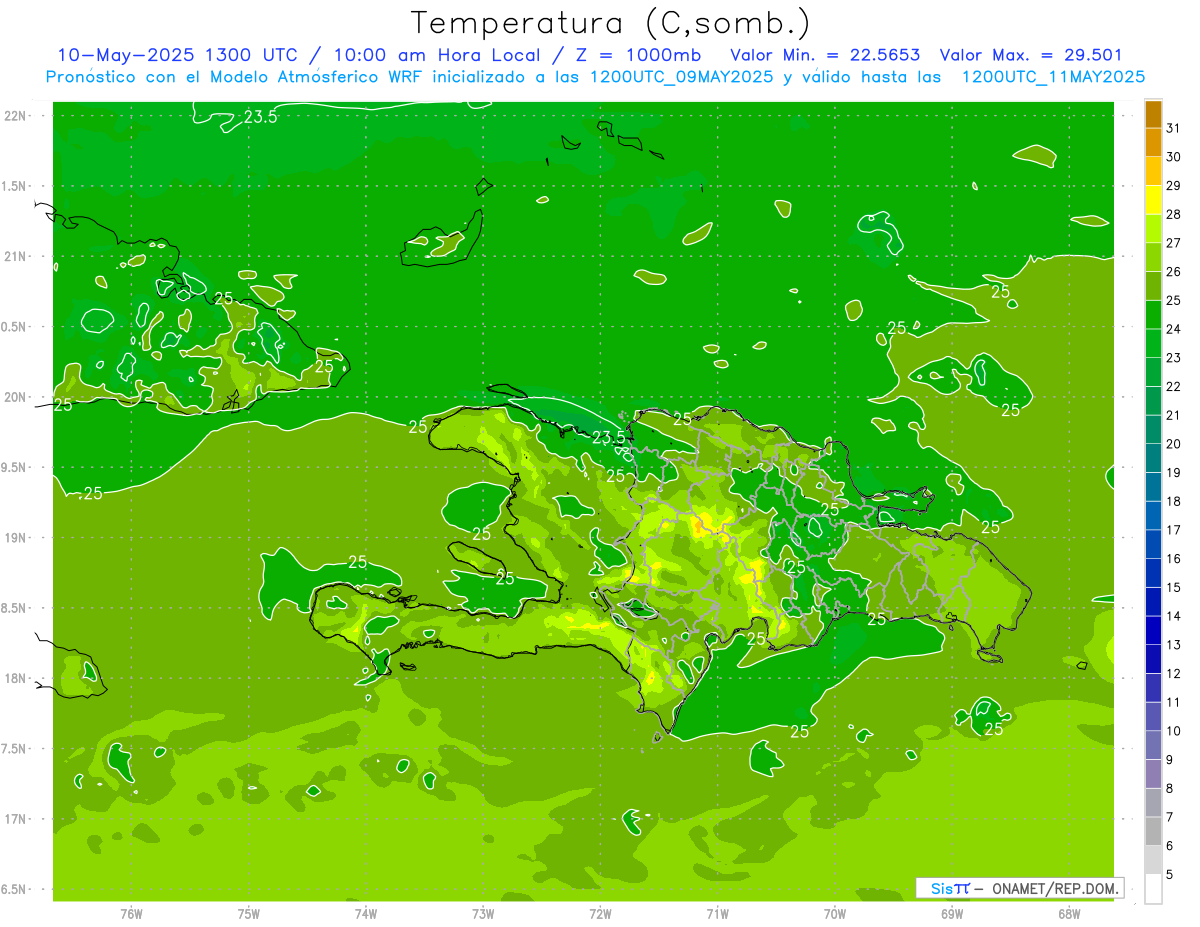Image resolution: width=1200 pixels, height=927 pixels.
Task: Click legend value 5
Action: (x=1170, y=875)
